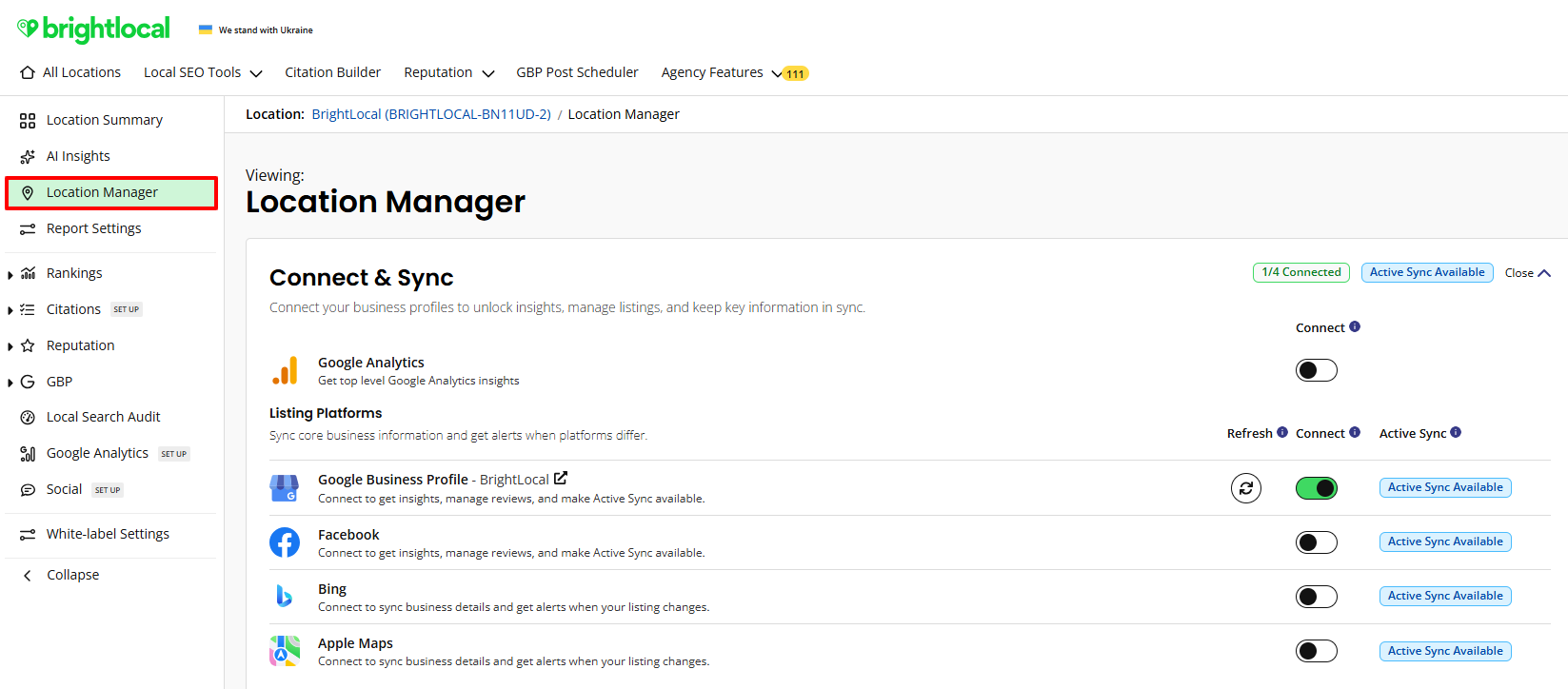1568x689 pixels.
Task: Click the Ukraine flag icon
Action: pos(206,30)
